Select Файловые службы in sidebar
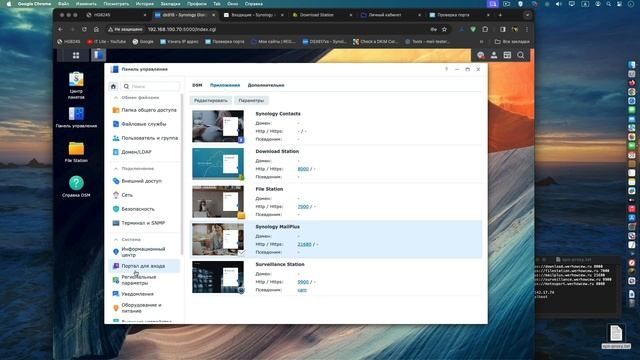The width and height of the screenshot is (640, 360). tap(144, 124)
